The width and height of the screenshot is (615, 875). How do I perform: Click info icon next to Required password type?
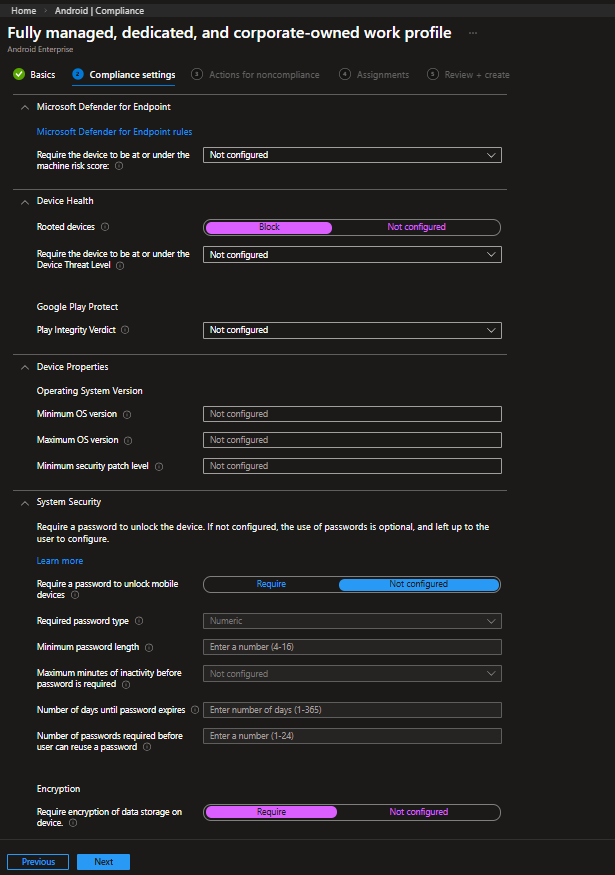(138, 621)
